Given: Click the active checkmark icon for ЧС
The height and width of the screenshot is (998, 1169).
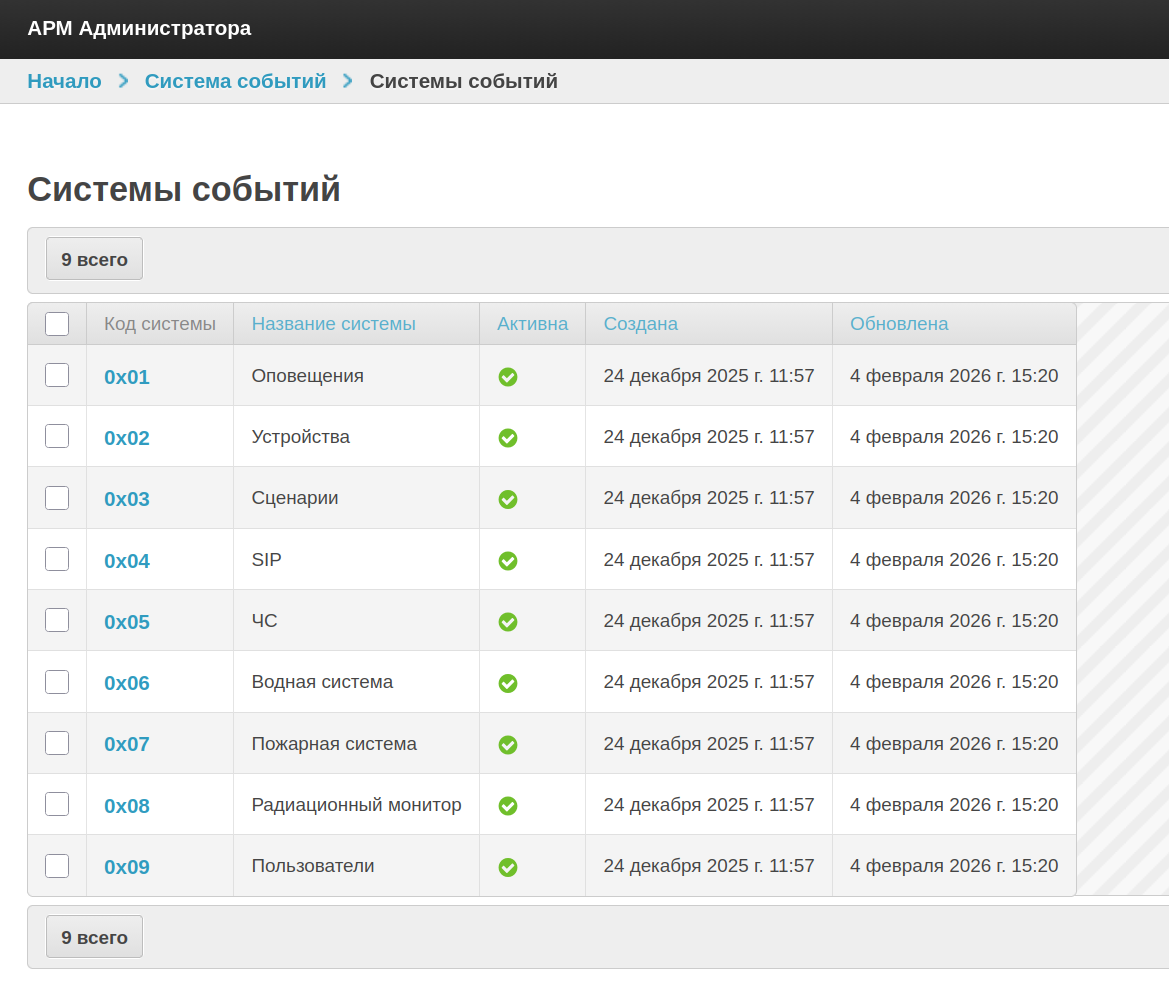Looking at the screenshot, I should coord(508,622).
